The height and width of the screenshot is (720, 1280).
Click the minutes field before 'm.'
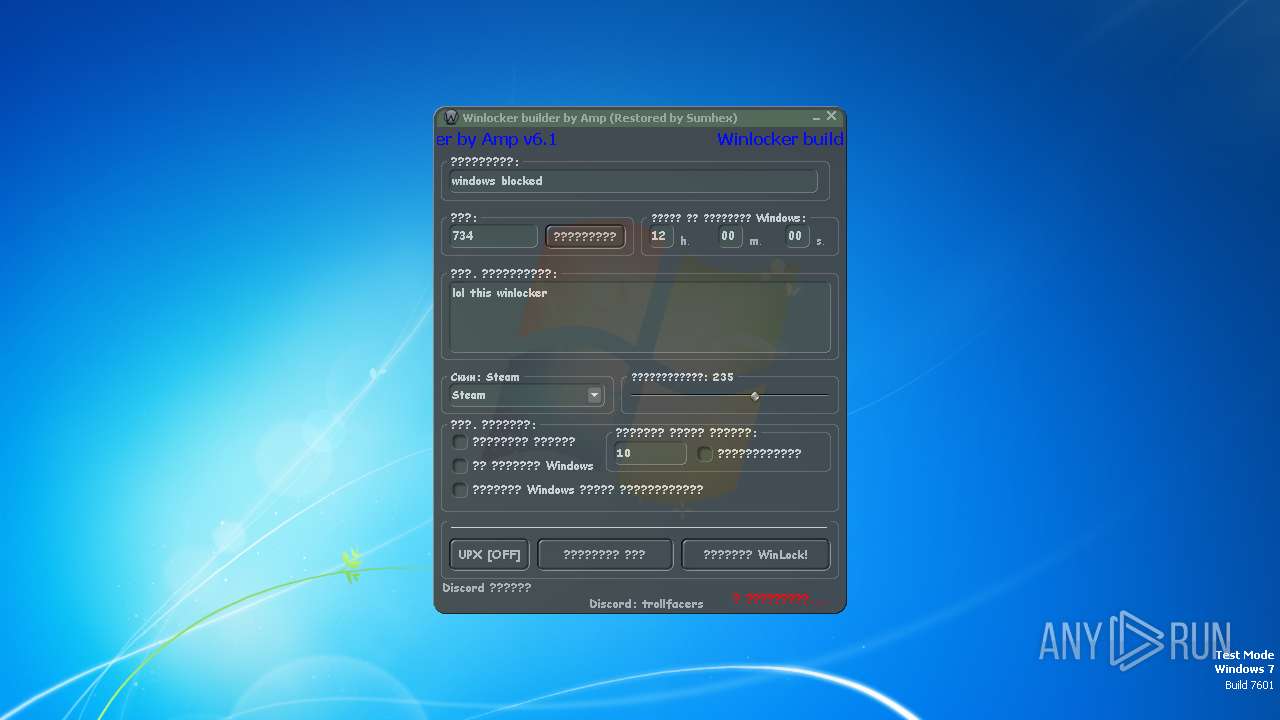(729, 236)
